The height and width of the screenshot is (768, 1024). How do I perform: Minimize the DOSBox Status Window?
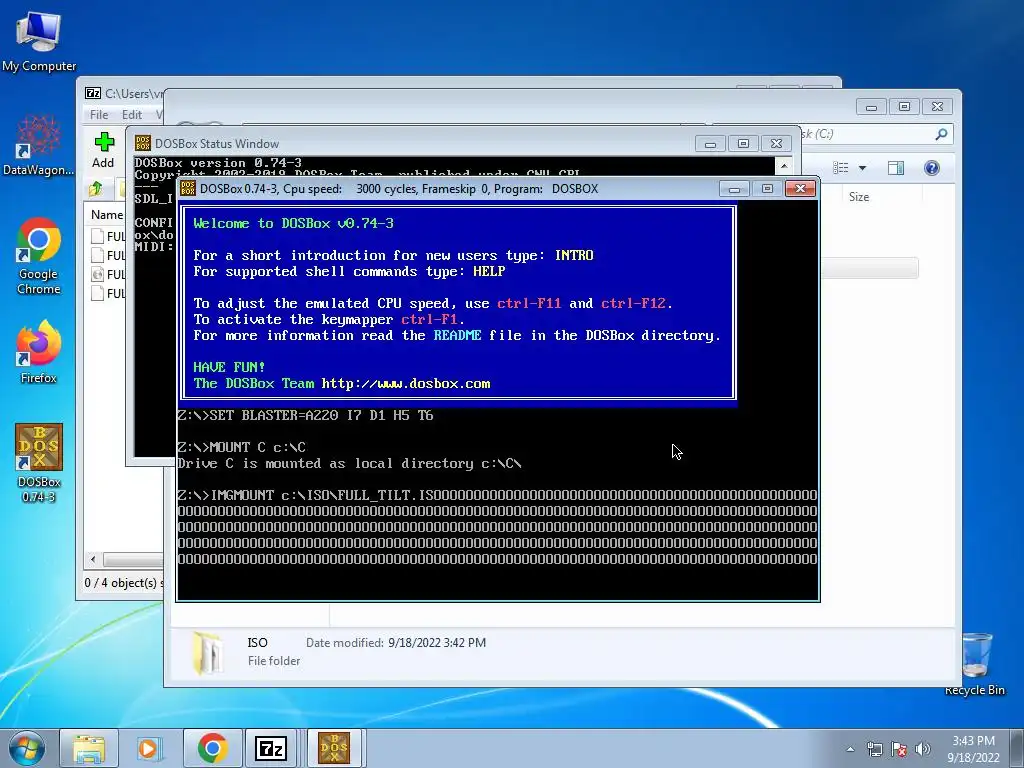tap(710, 144)
